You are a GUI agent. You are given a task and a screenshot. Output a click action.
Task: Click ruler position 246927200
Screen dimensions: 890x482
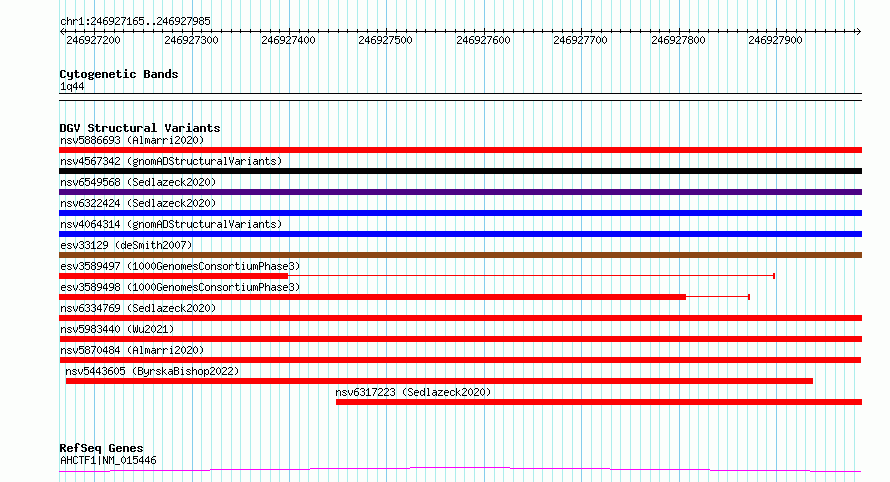(93, 40)
